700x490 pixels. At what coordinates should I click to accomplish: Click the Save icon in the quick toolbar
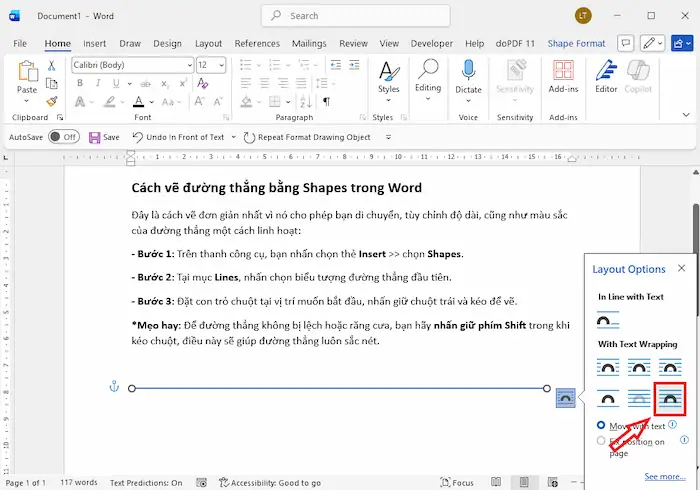tap(95, 137)
